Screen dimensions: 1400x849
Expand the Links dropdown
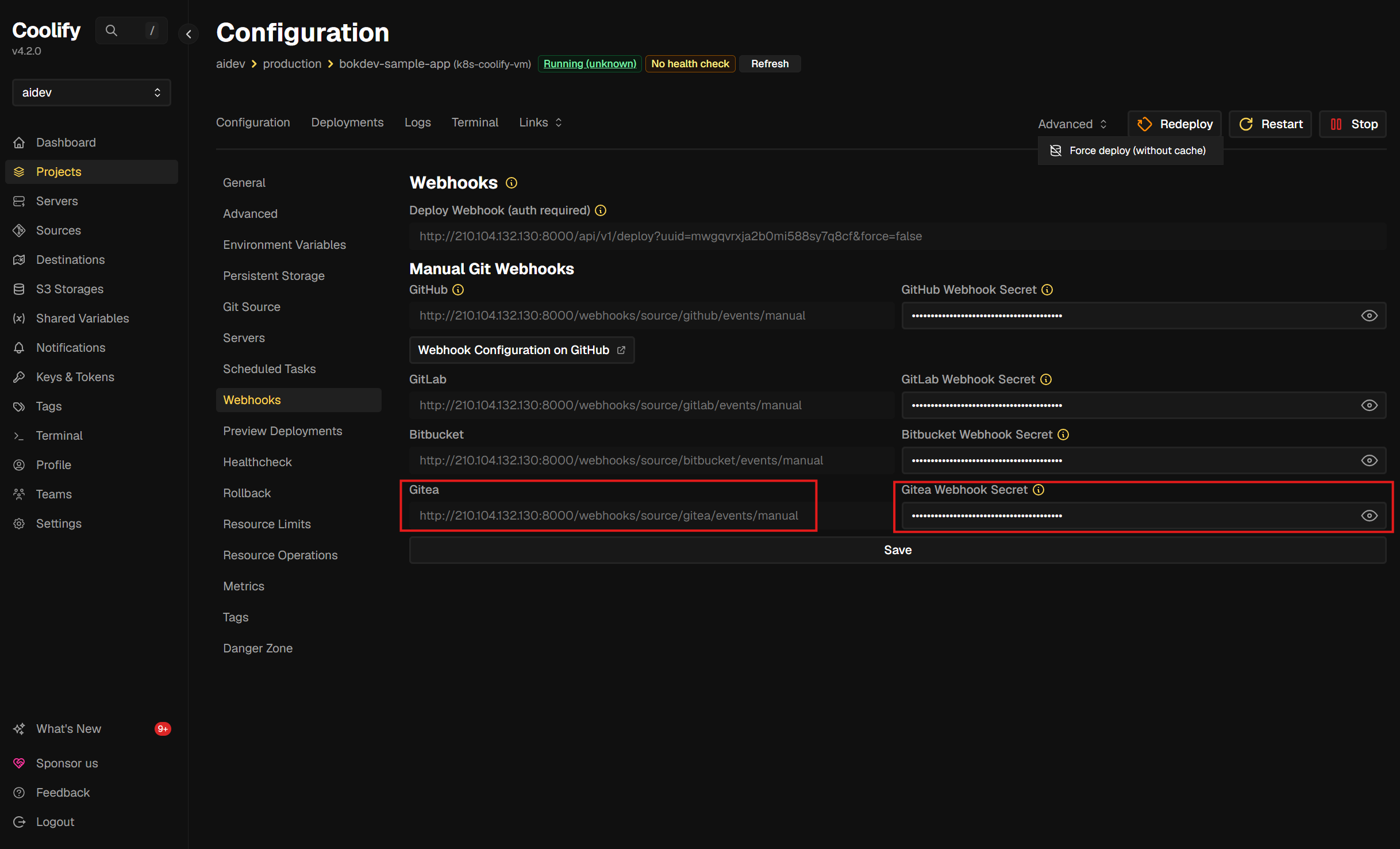[x=540, y=122]
